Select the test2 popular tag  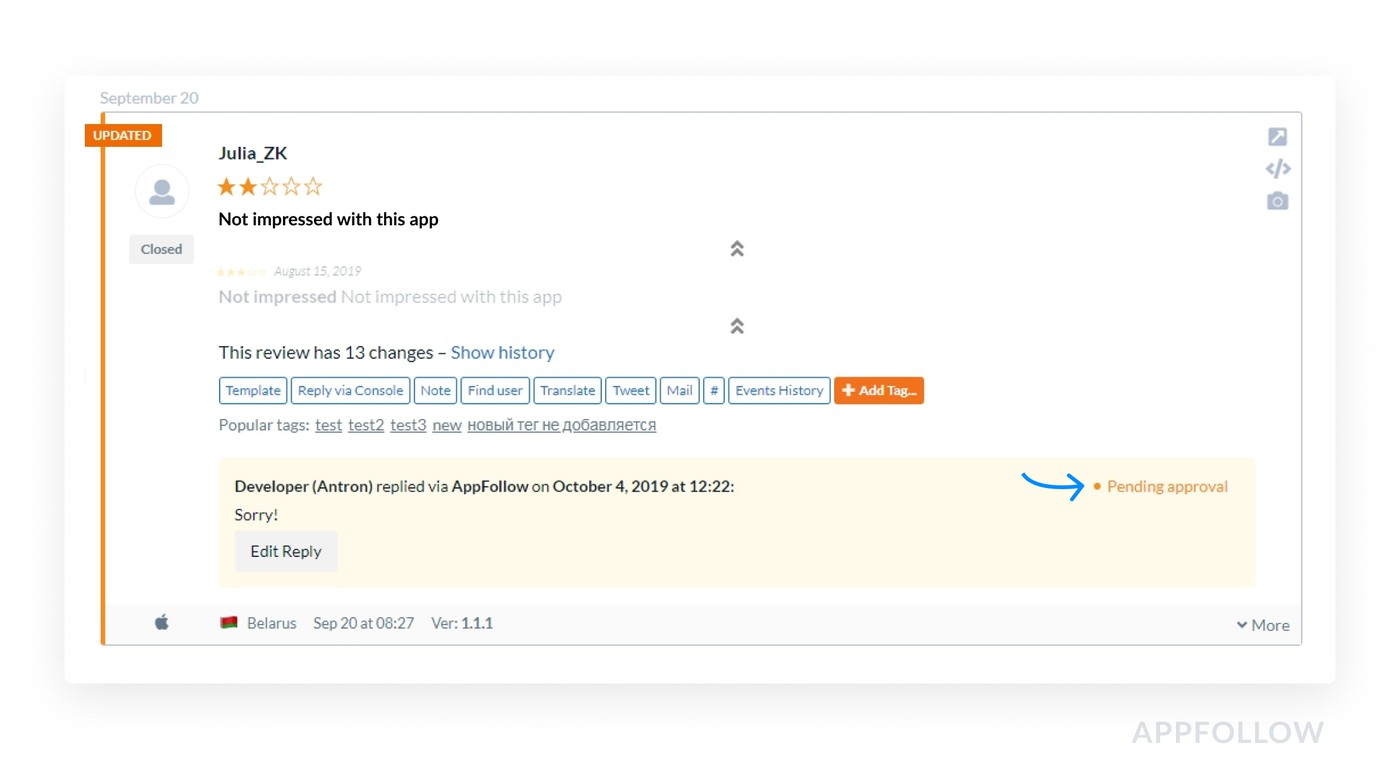tap(366, 425)
